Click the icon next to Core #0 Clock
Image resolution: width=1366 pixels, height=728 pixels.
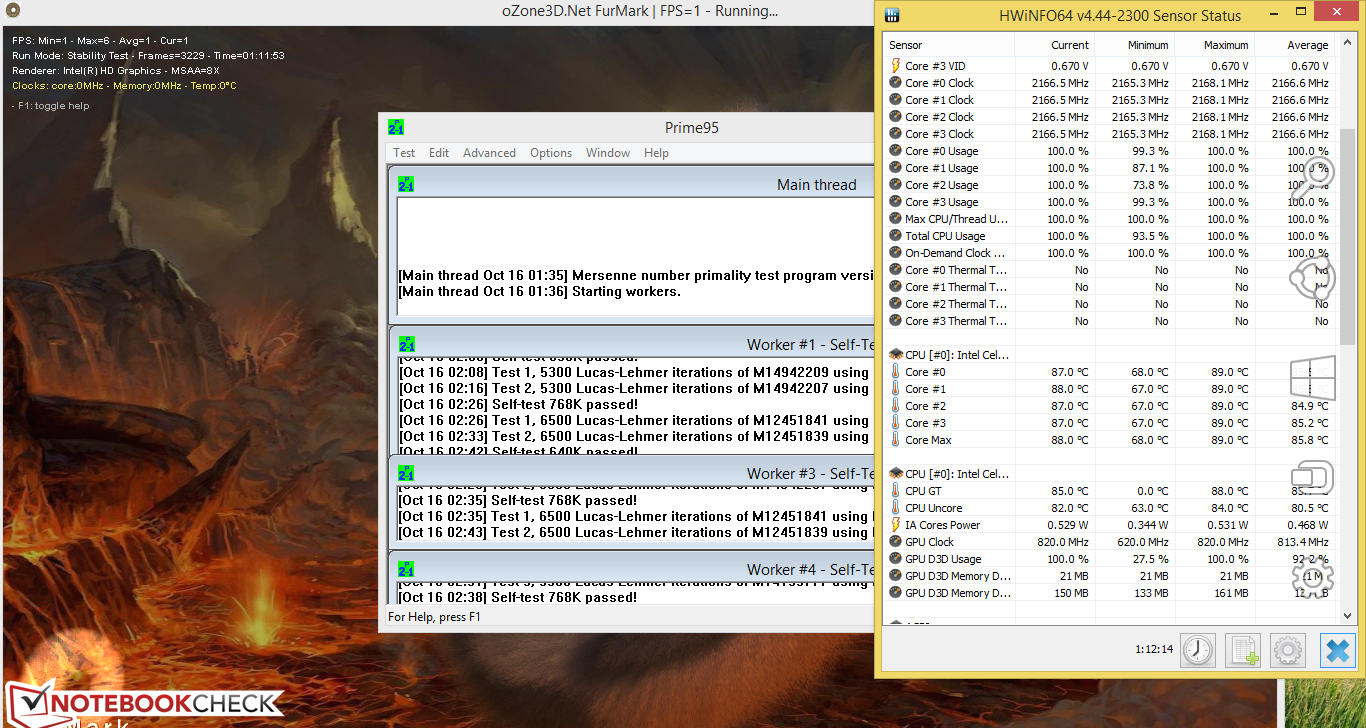click(x=895, y=83)
